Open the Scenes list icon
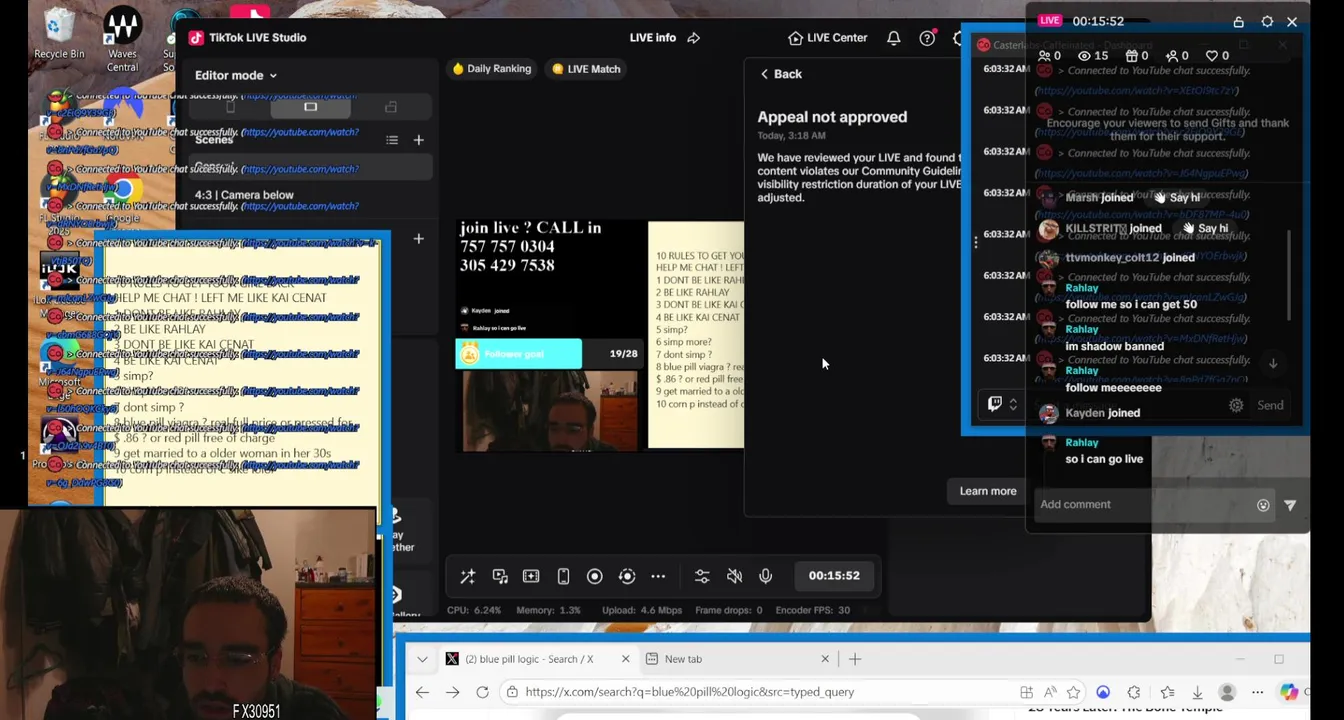 [x=392, y=140]
